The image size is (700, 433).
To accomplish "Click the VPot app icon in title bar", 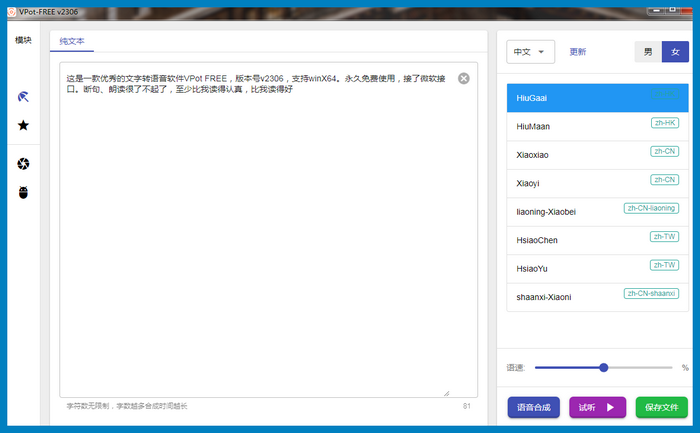I will [x=10, y=9].
